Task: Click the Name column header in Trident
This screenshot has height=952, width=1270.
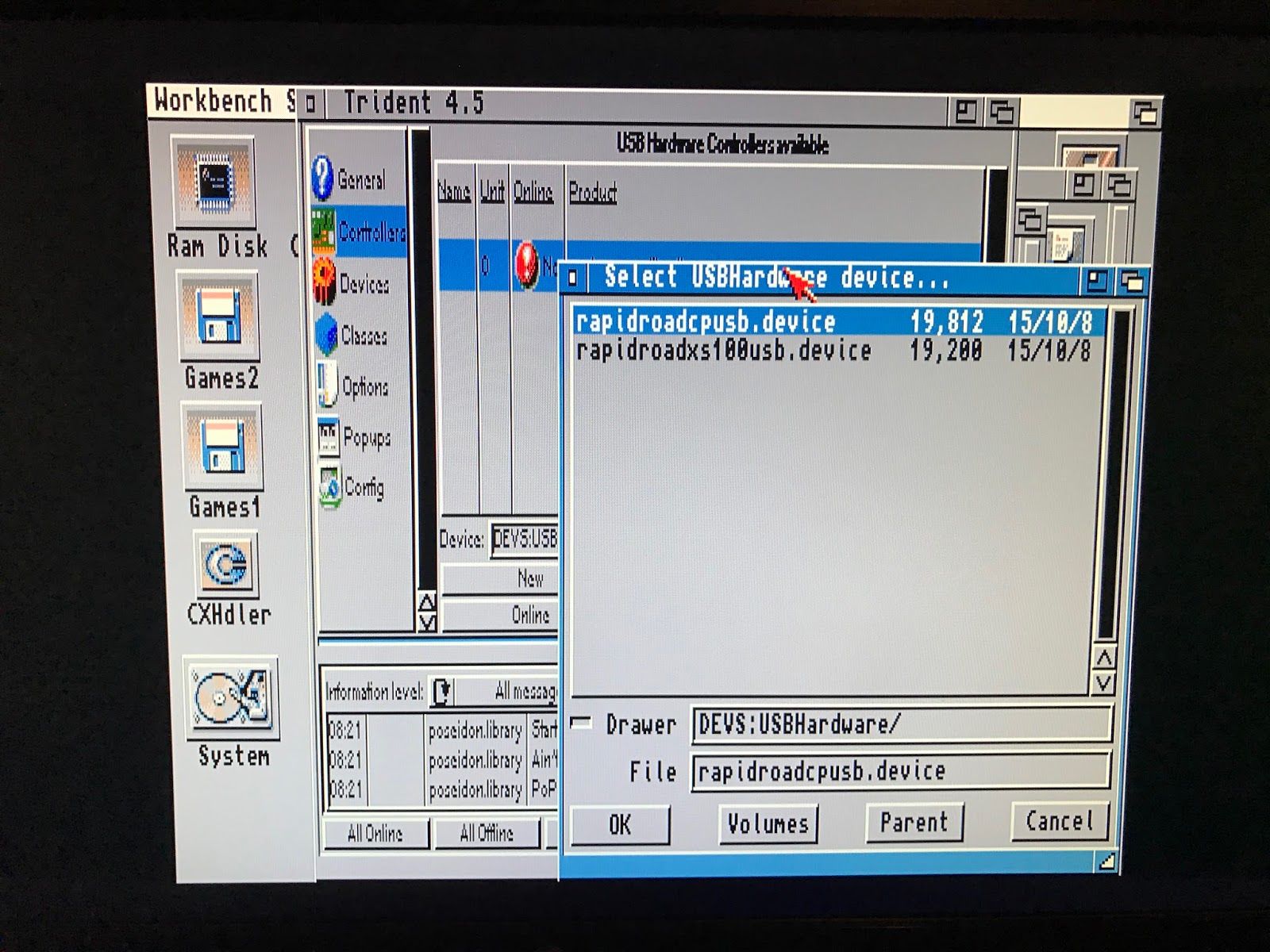Action: (454, 191)
